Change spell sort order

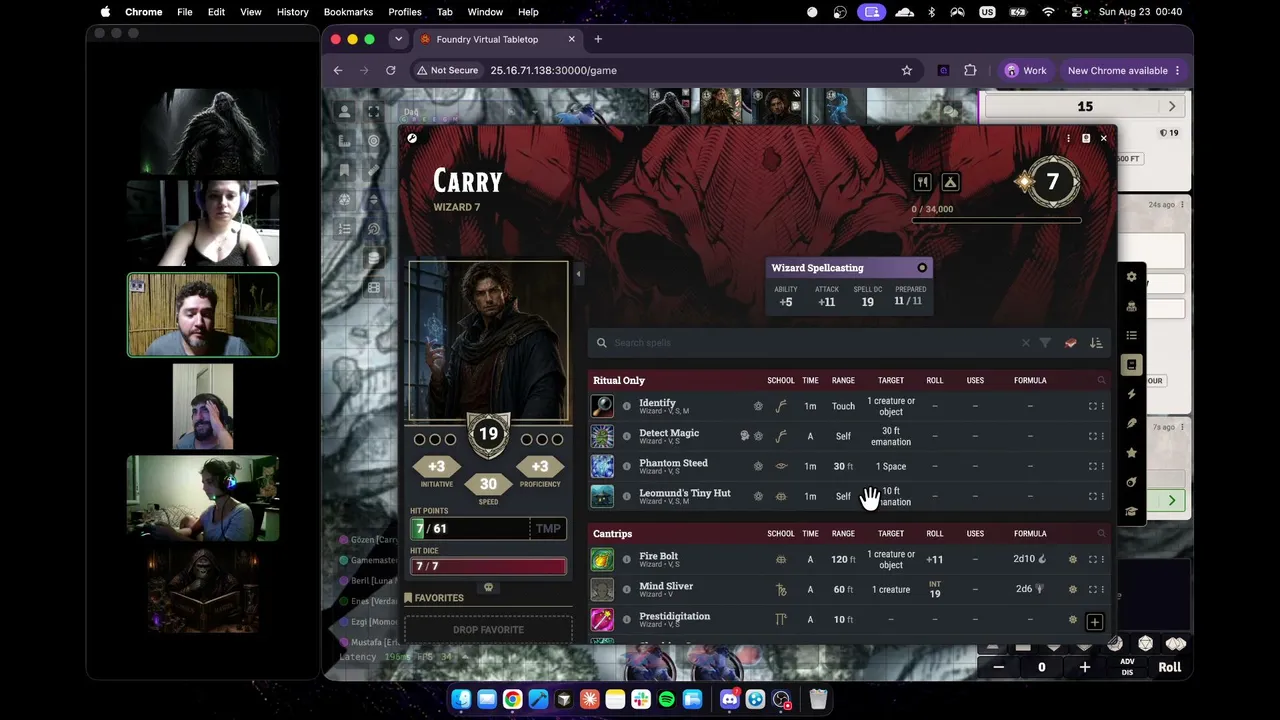pyautogui.click(x=1096, y=343)
